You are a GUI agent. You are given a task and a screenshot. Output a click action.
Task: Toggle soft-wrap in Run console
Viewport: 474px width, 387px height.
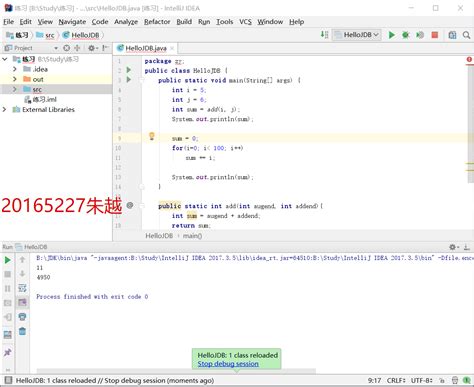22,288
